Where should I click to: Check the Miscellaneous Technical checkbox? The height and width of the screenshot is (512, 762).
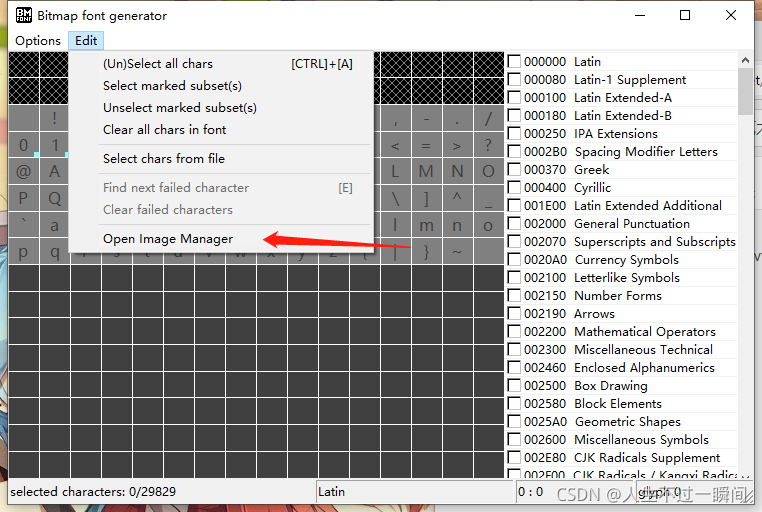pyautogui.click(x=514, y=349)
